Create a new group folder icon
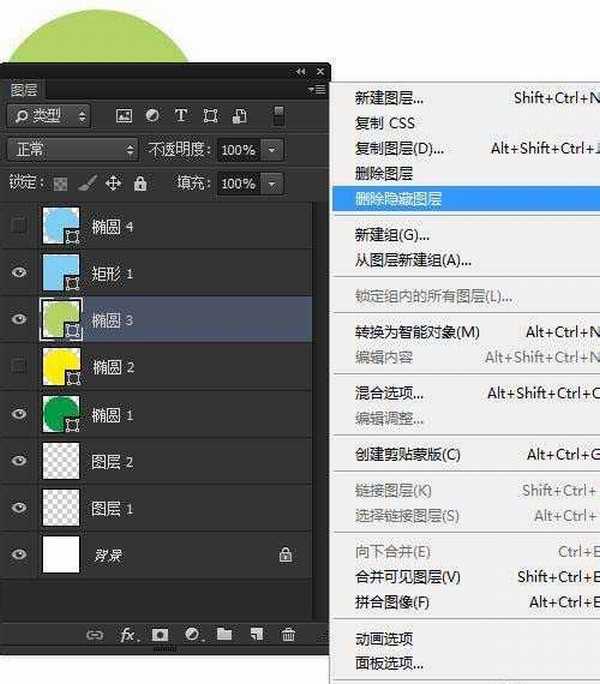600x684 pixels. pos(224,634)
